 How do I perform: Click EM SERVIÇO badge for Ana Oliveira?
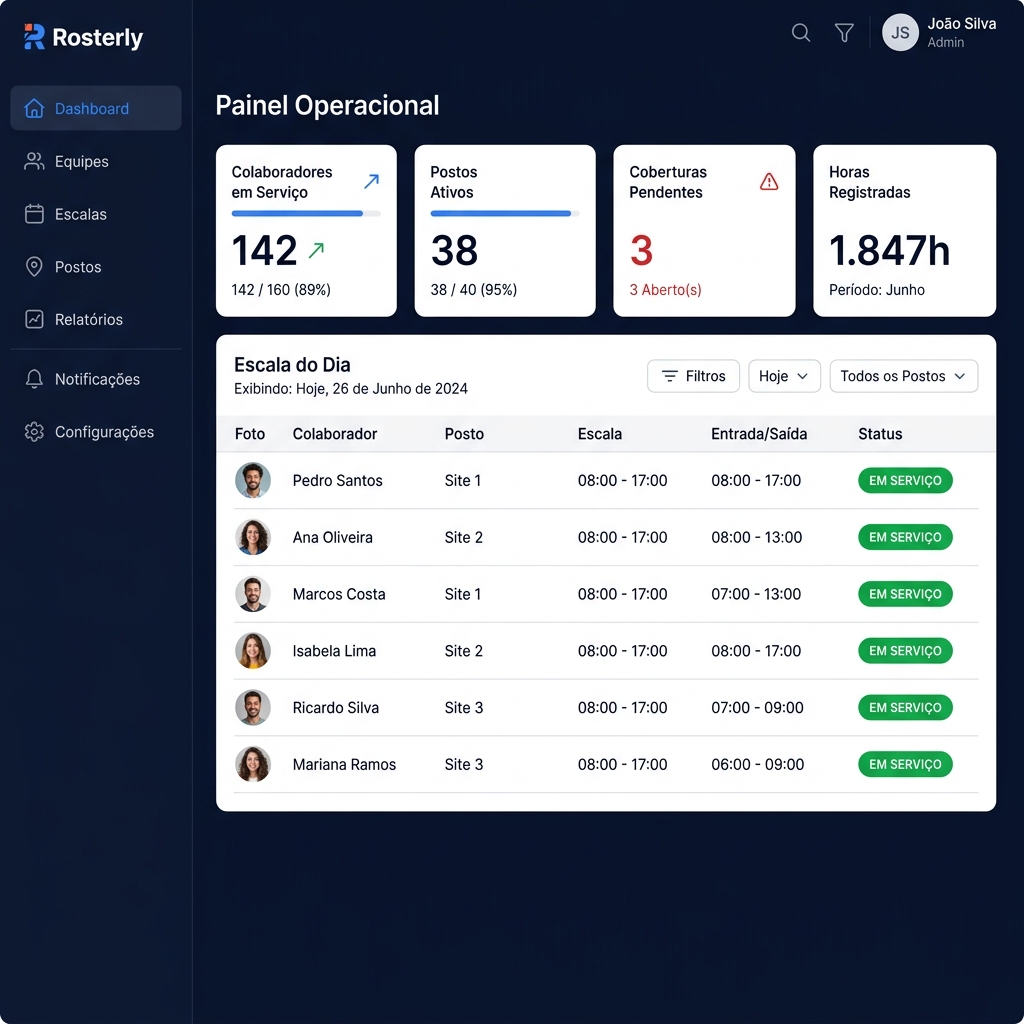tap(905, 537)
